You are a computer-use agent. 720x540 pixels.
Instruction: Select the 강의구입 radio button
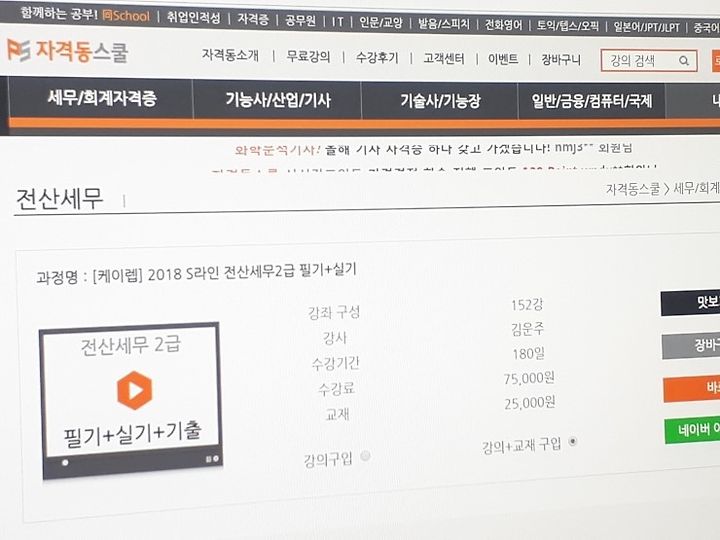coord(366,456)
